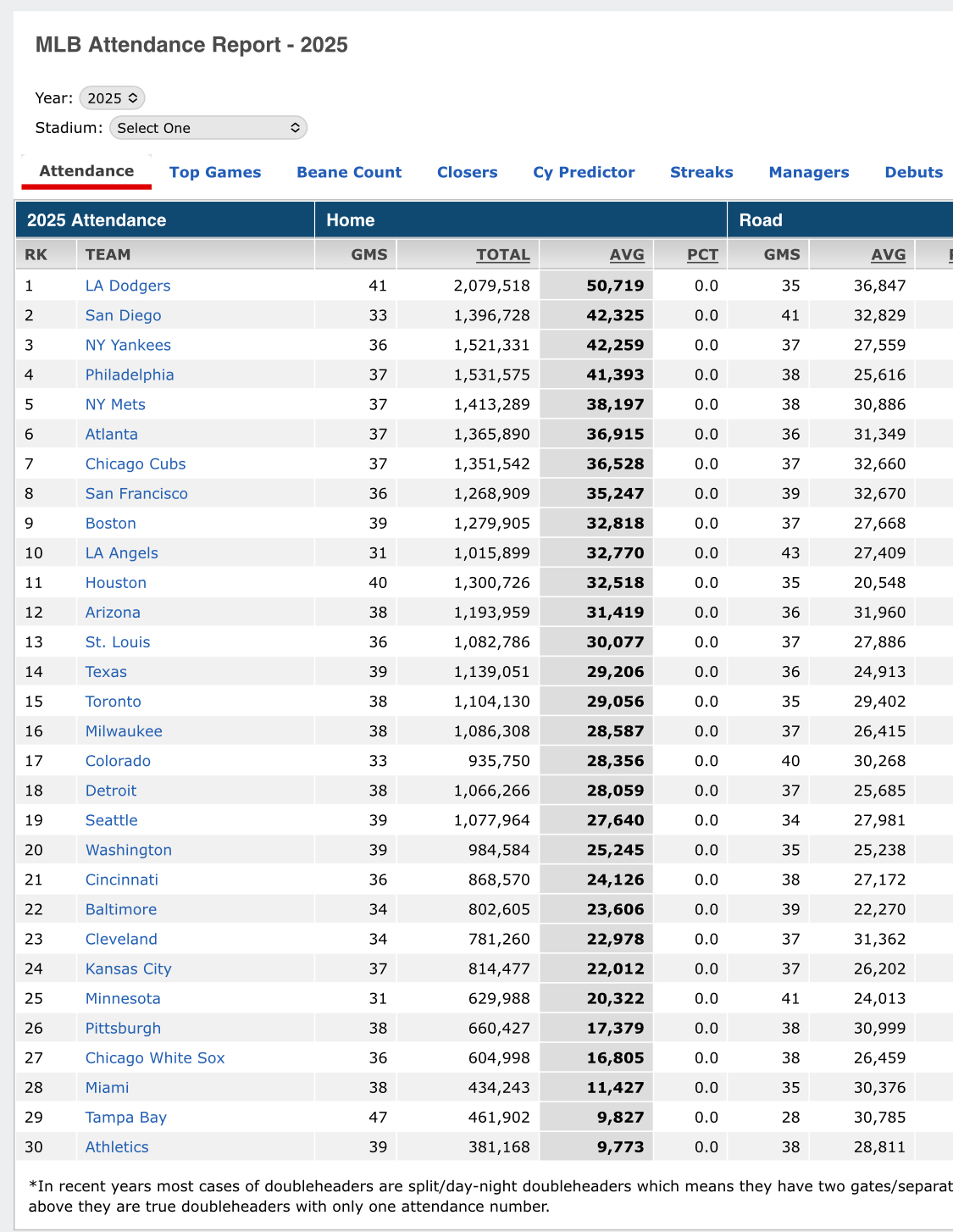Open the LA Dodgers team link
953x1232 pixels.
click(x=128, y=286)
